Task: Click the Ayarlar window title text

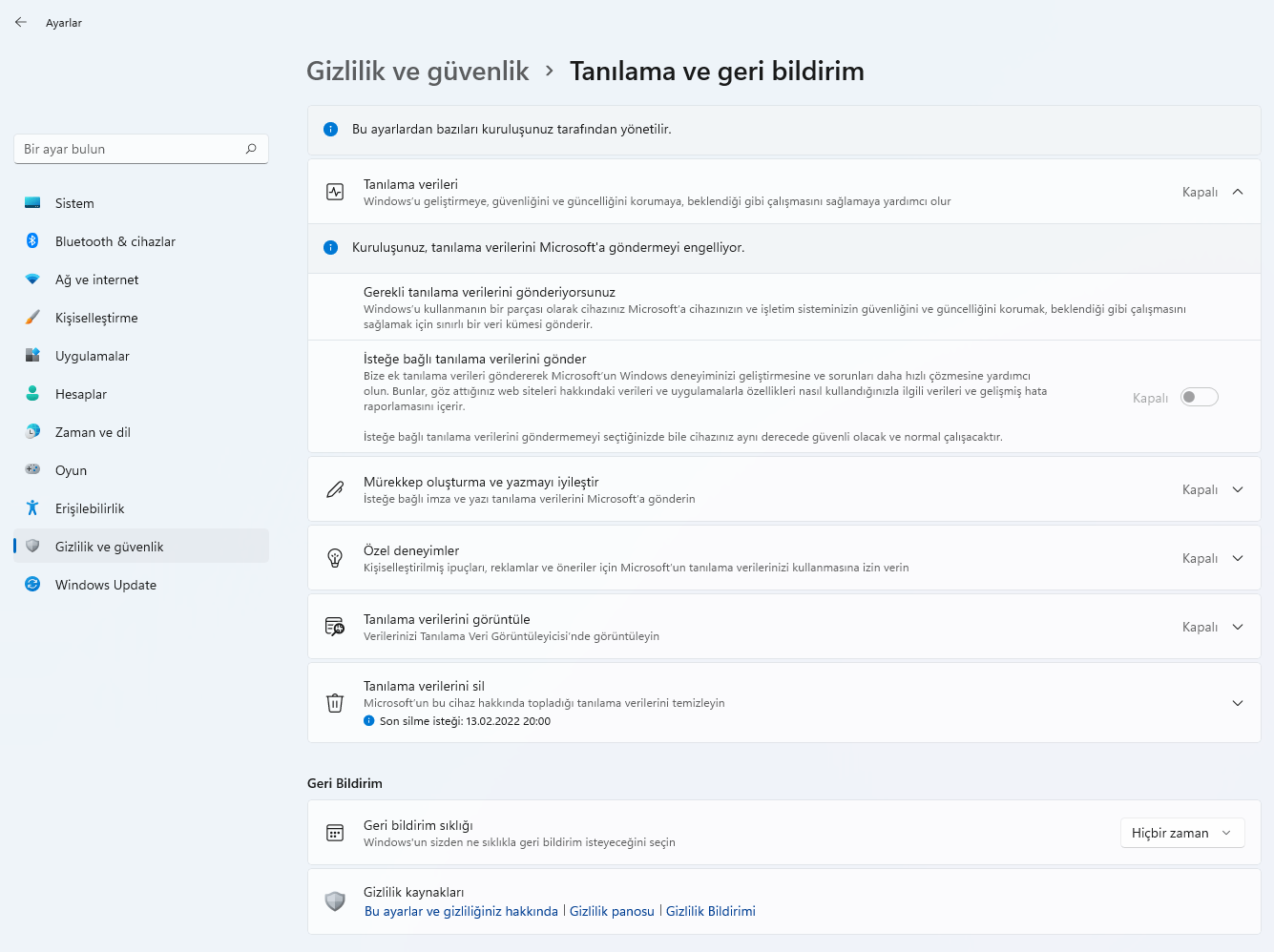Action: click(64, 23)
